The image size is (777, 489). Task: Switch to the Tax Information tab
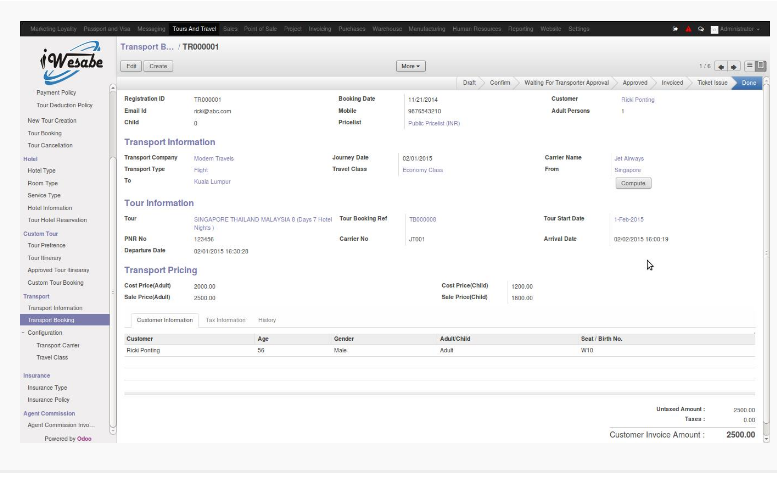click(225, 320)
